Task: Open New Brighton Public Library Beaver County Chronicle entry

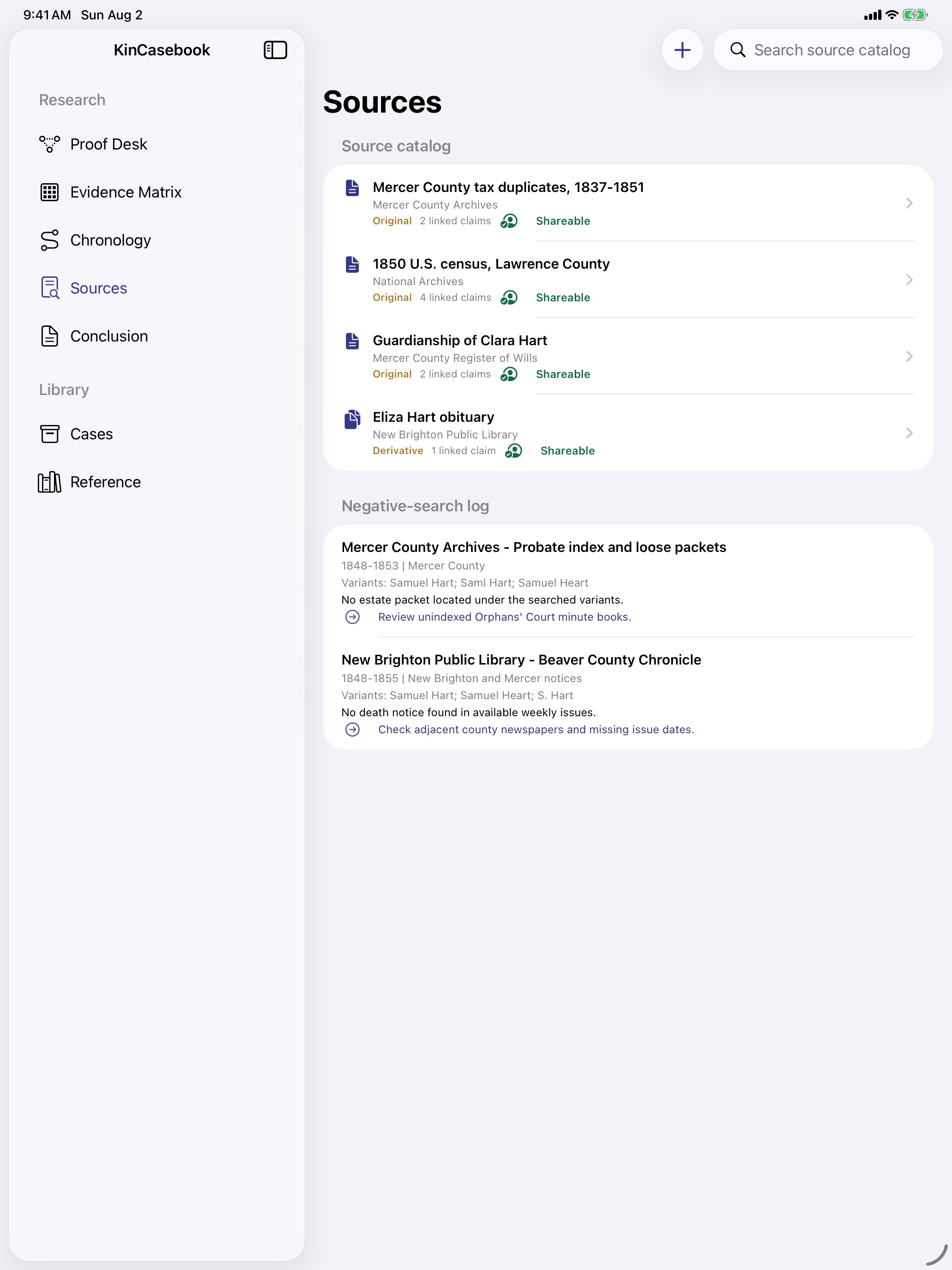Action: pyautogui.click(x=628, y=694)
